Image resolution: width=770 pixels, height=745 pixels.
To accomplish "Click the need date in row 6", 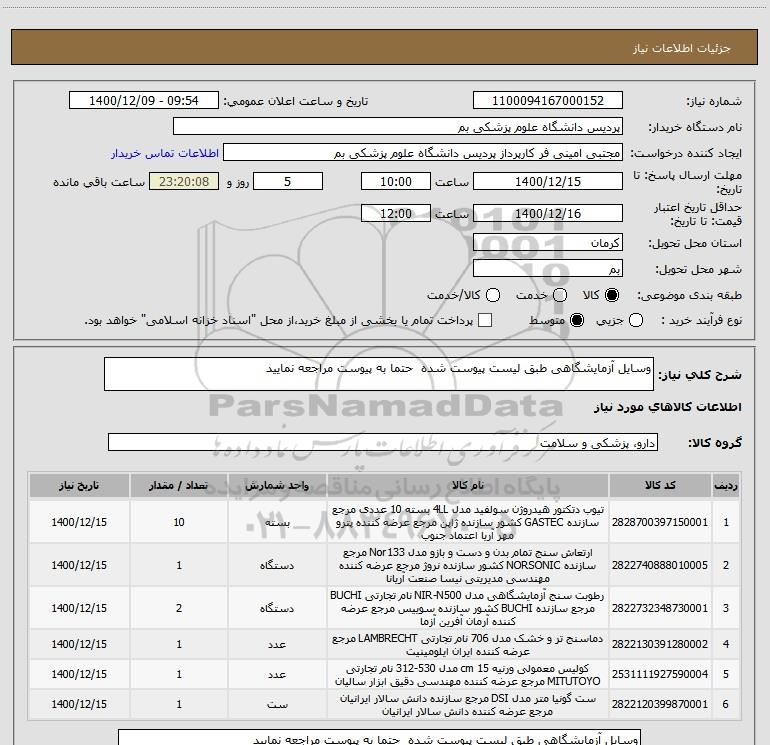I will tap(79, 704).
